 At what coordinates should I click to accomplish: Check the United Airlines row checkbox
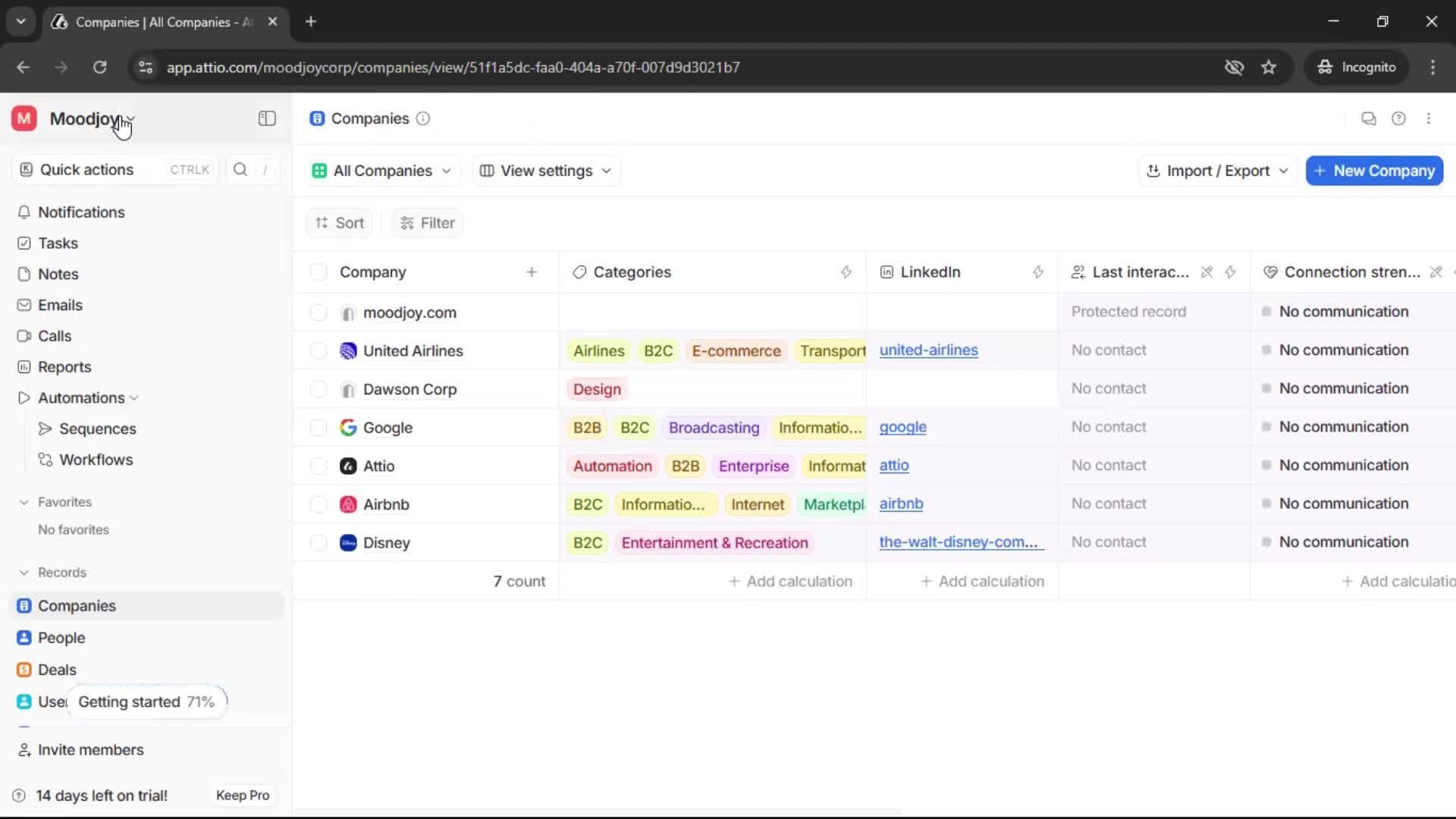(318, 350)
